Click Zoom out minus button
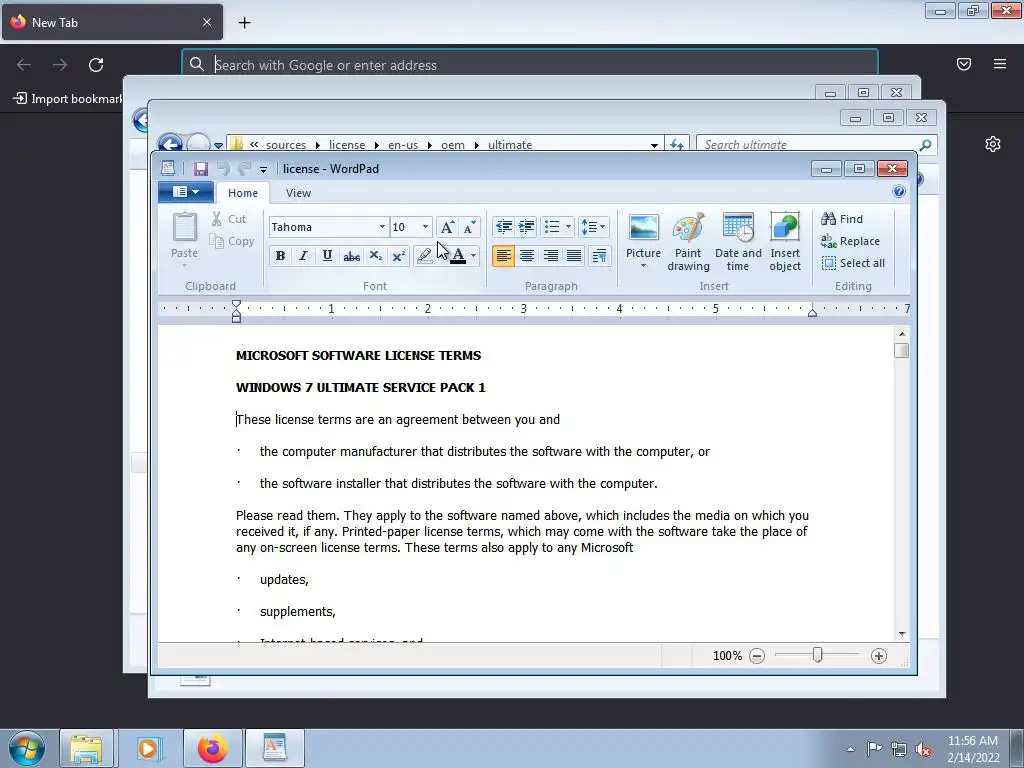The height and width of the screenshot is (768, 1024). point(757,656)
